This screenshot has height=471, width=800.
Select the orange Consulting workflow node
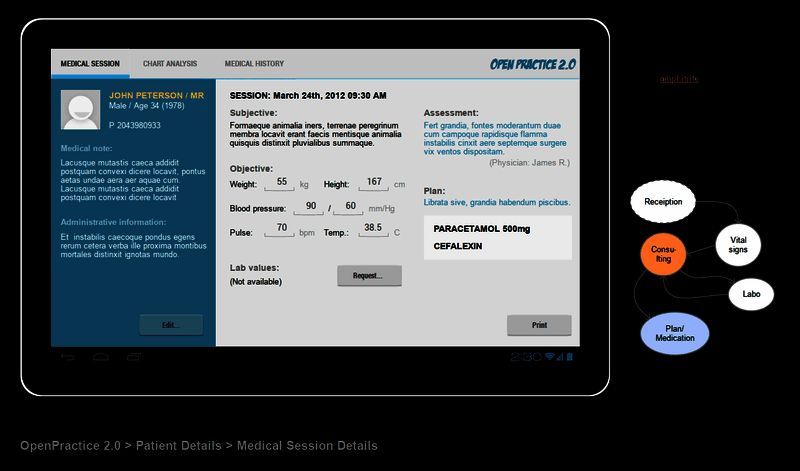(x=663, y=254)
